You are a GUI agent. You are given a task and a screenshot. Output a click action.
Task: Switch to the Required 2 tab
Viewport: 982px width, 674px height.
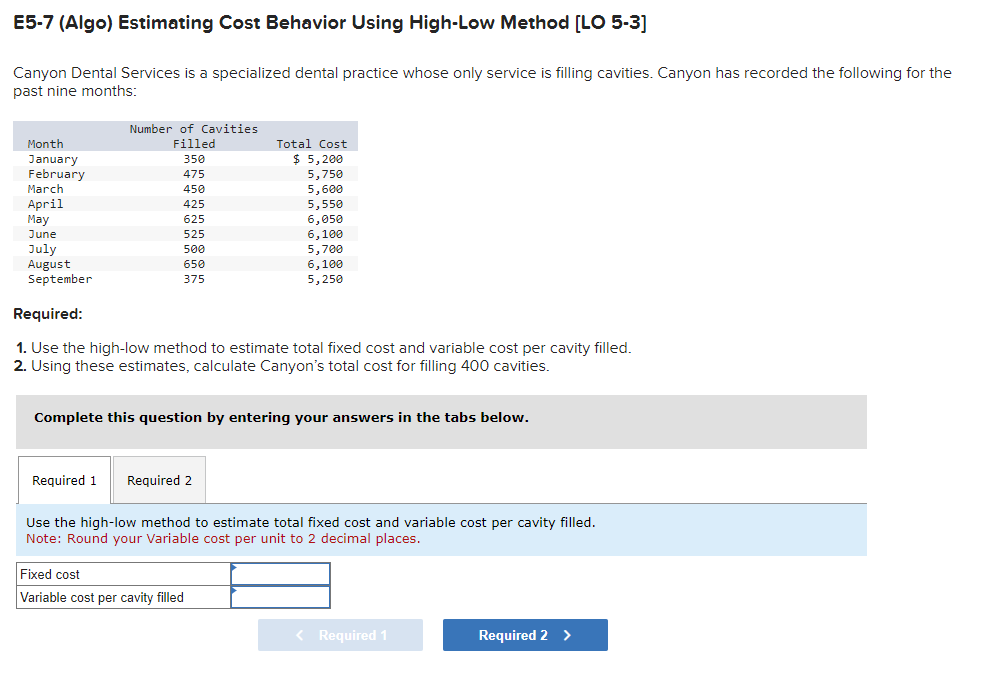158,479
